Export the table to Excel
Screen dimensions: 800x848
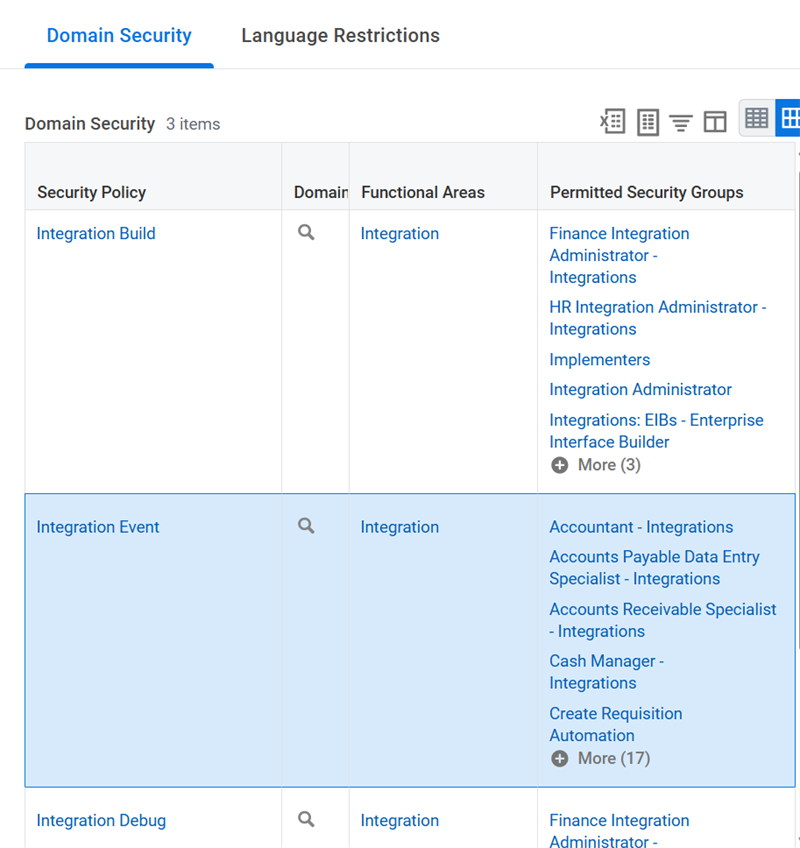pyautogui.click(x=613, y=121)
